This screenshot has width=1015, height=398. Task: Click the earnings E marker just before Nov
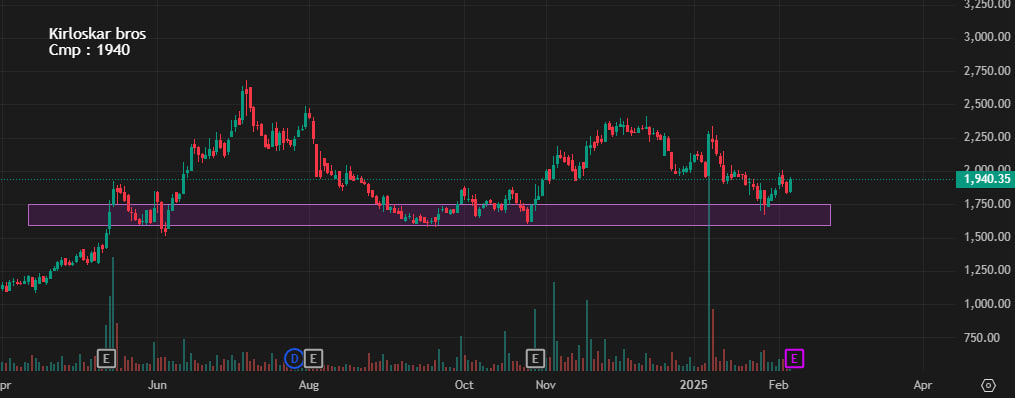535,358
